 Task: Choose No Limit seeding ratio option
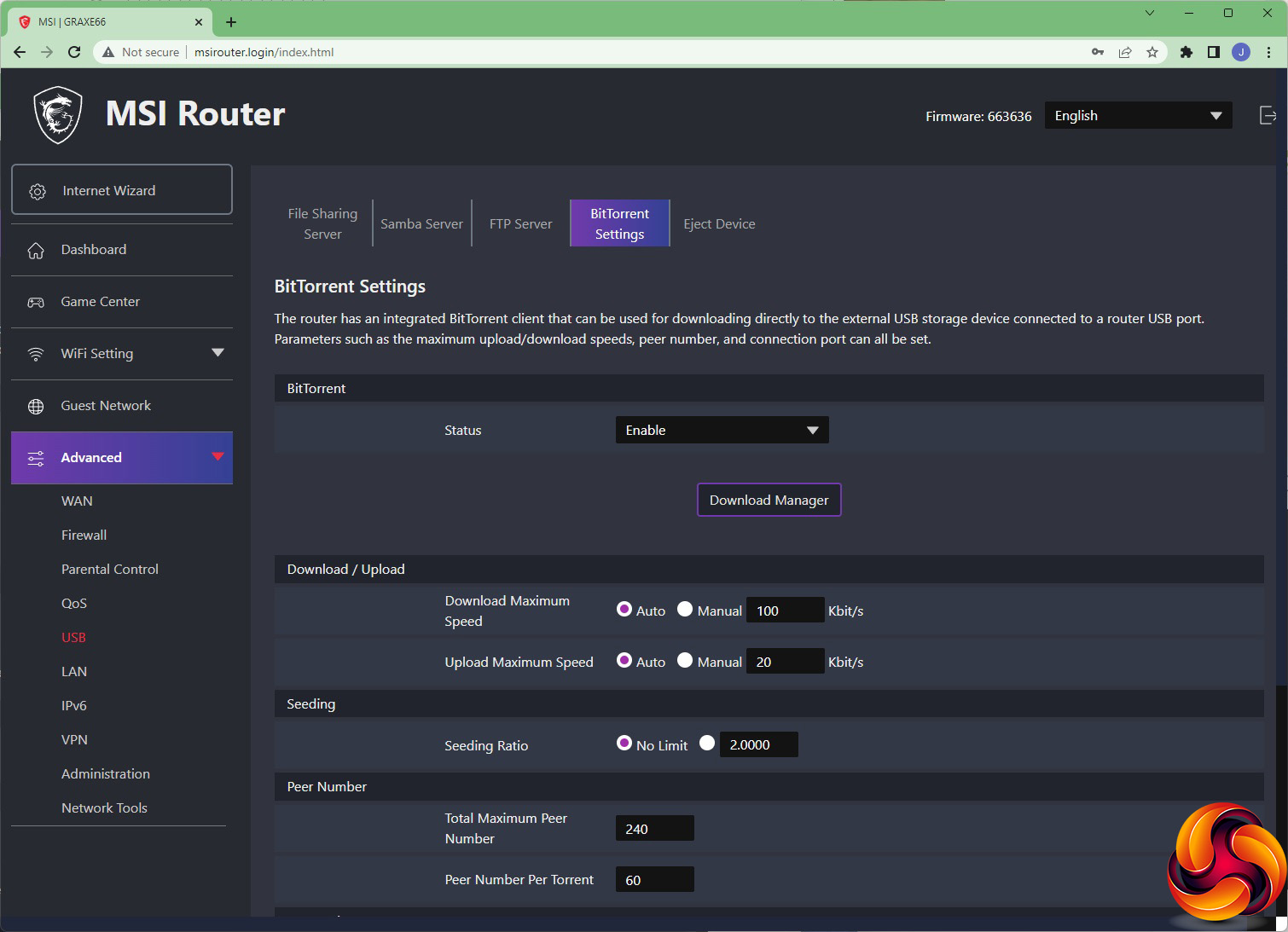pyautogui.click(x=624, y=744)
